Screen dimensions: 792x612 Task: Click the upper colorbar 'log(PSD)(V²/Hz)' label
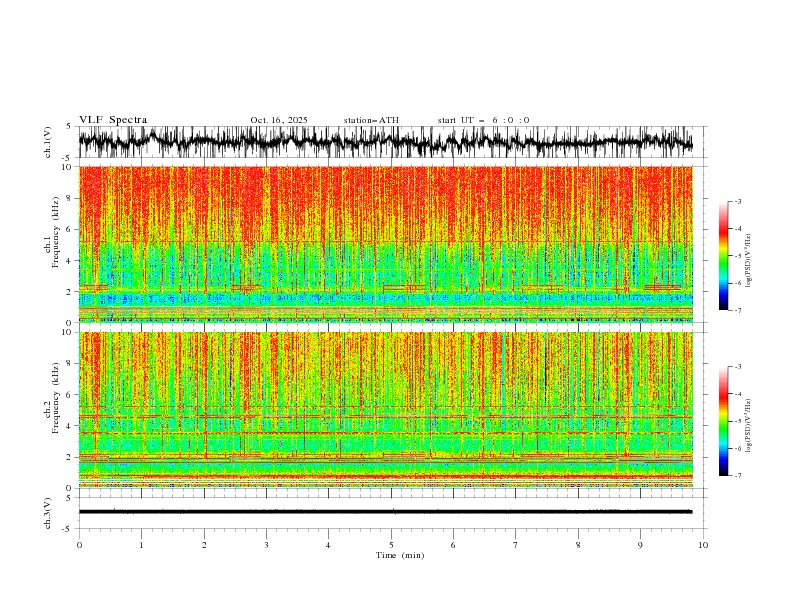(x=748, y=261)
